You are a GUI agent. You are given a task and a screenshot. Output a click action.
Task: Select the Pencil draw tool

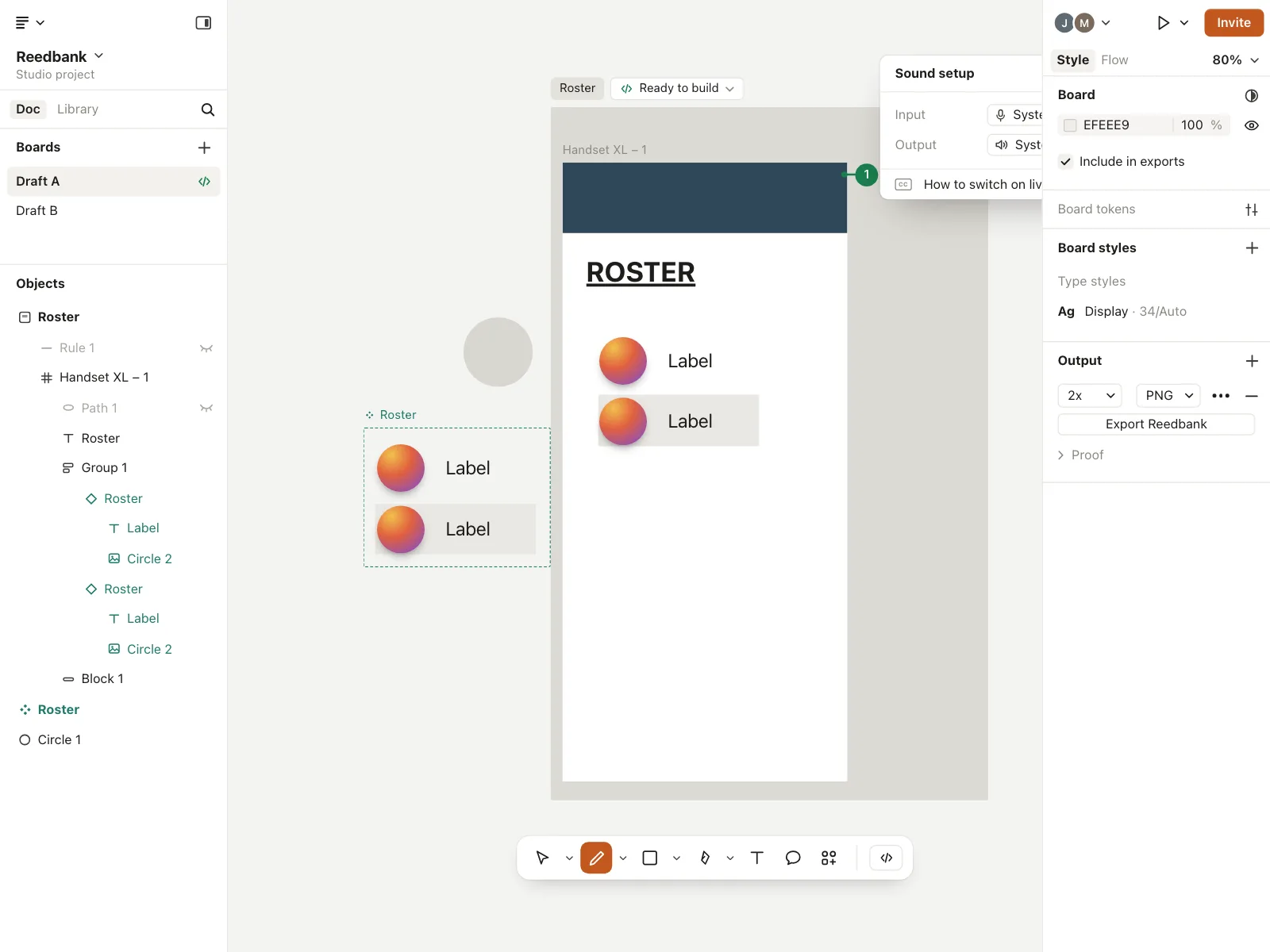[x=596, y=858]
